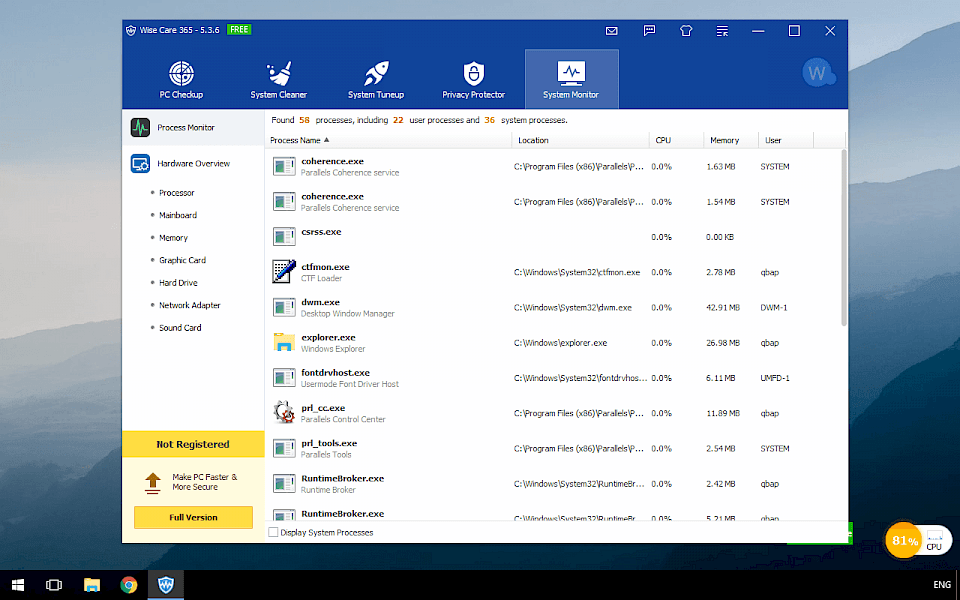Sort by the User column header
Image resolution: width=960 pixels, height=600 pixels.
pyautogui.click(x=786, y=140)
